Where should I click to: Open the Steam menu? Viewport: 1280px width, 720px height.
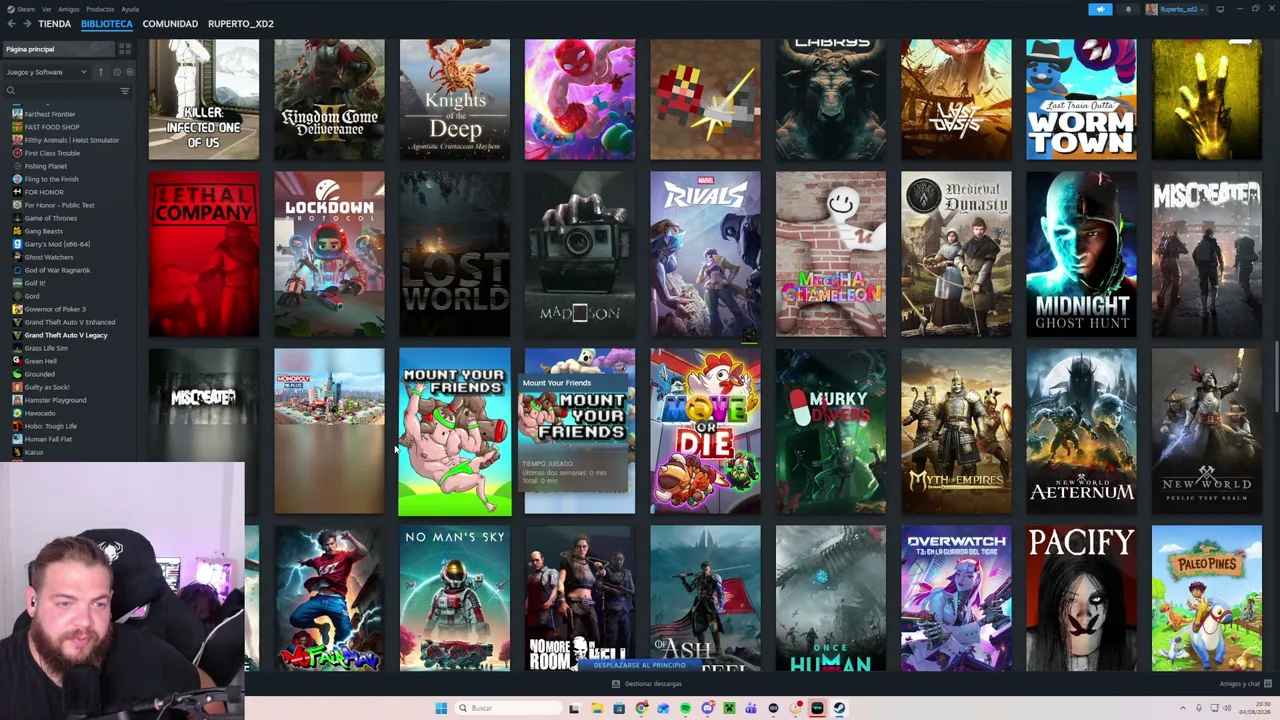(22, 9)
